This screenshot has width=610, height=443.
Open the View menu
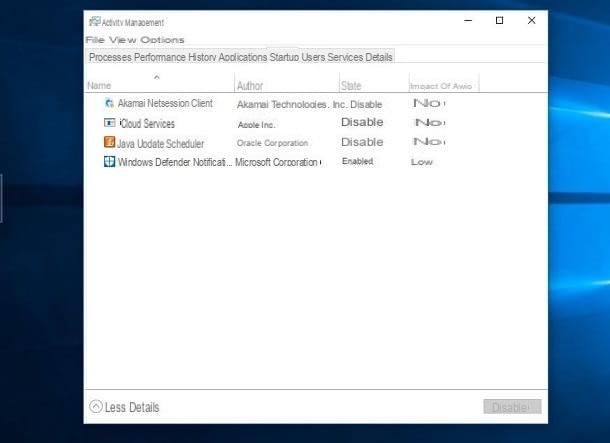[122, 40]
